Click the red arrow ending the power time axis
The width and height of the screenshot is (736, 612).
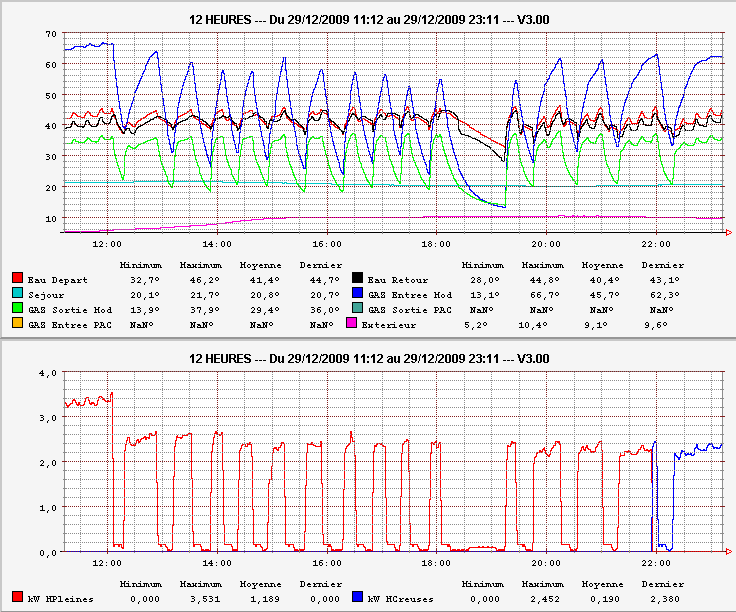point(728,552)
